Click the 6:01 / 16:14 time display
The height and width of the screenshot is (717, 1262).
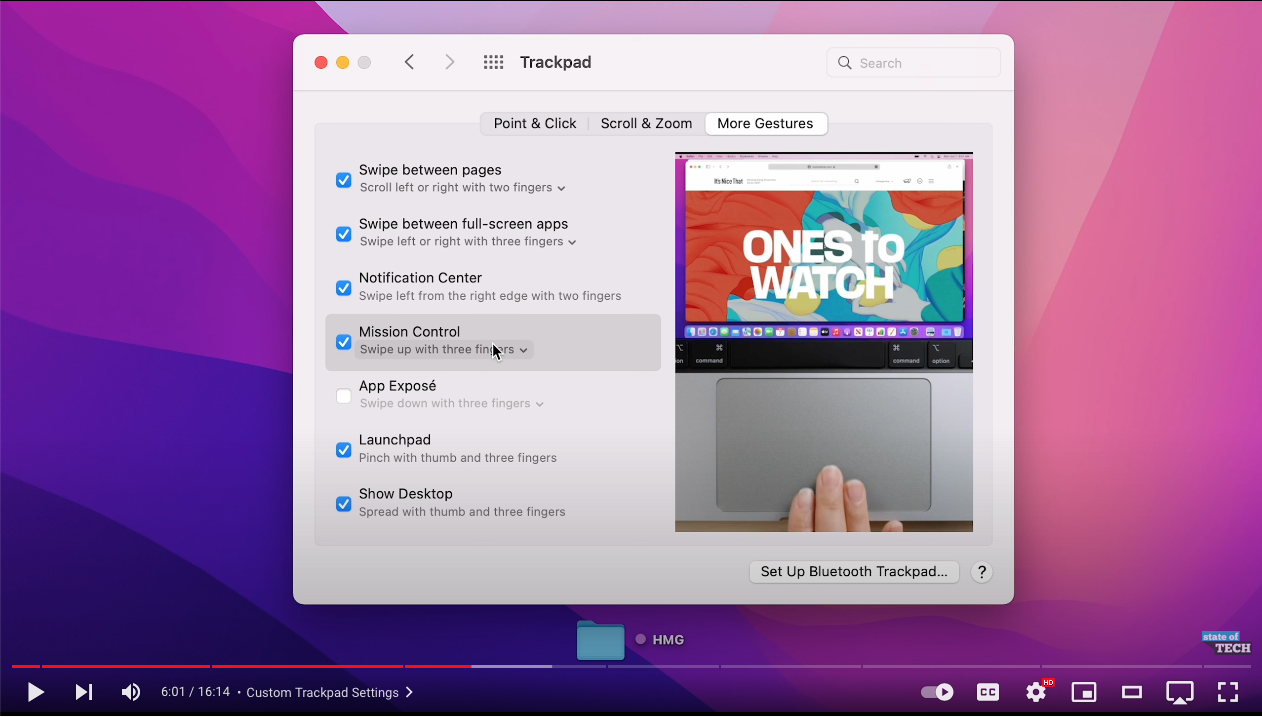coord(196,692)
